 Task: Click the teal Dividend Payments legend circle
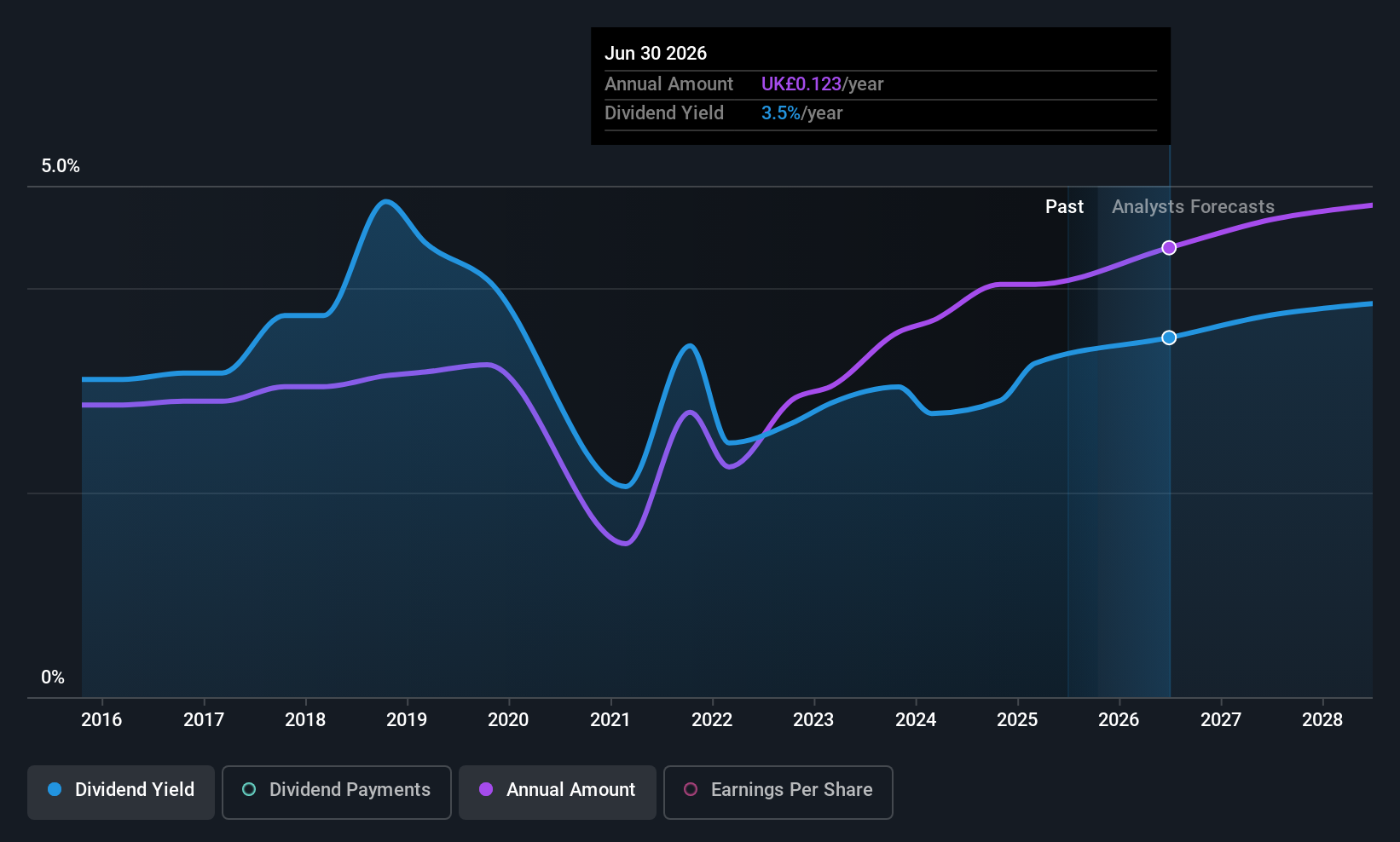[x=249, y=789]
